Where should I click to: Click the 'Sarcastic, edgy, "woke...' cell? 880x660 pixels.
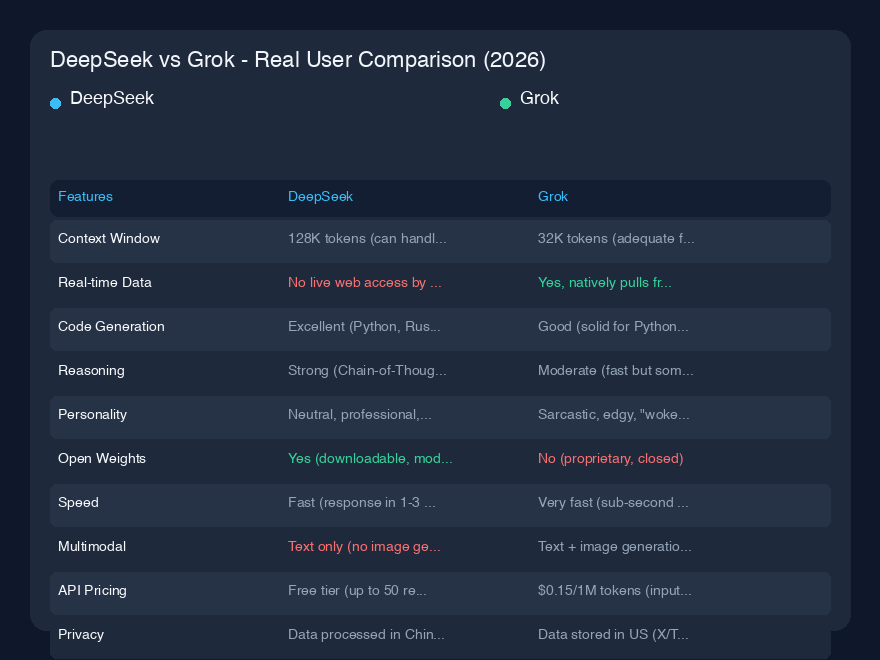pyautogui.click(x=614, y=415)
